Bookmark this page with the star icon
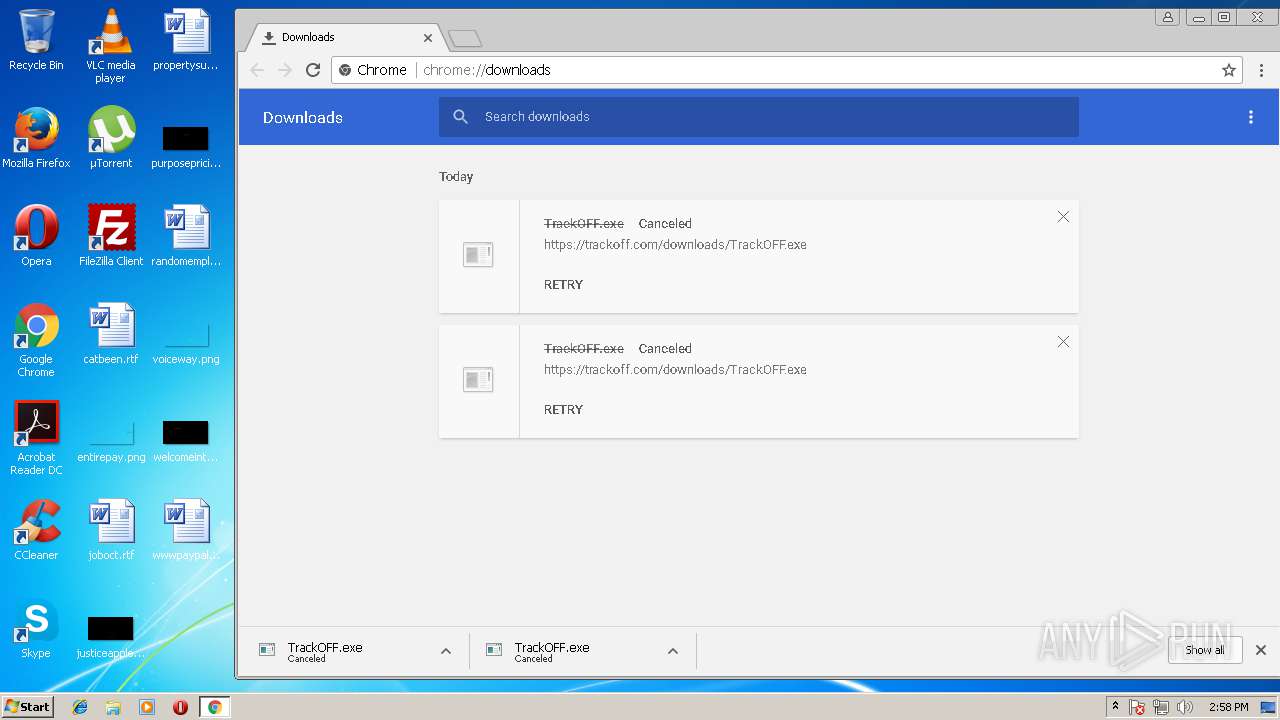The height and width of the screenshot is (720, 1280). point(1229,70)
